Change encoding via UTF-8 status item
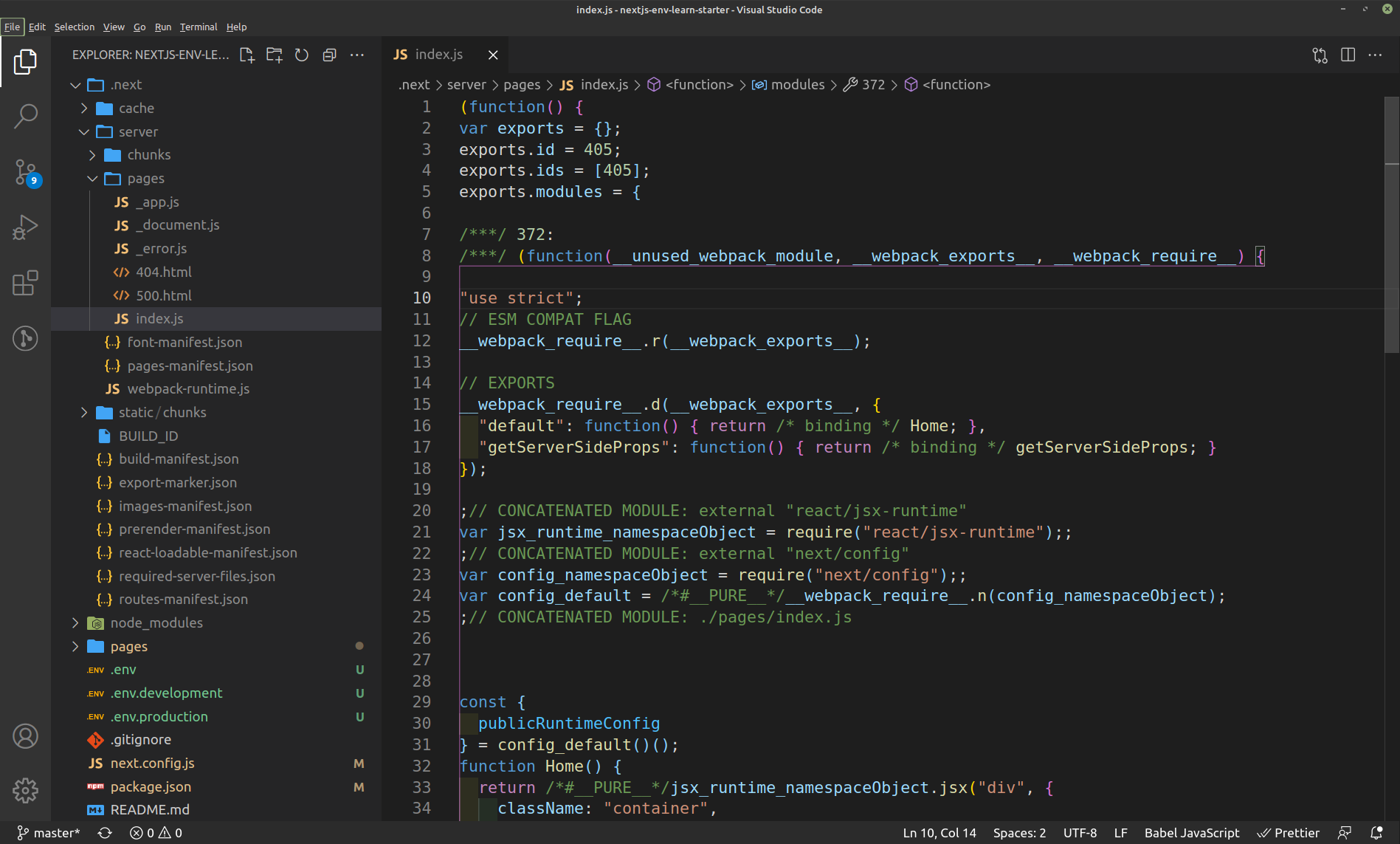This screenshot has height=844, width=1400. coord(1080,833)
